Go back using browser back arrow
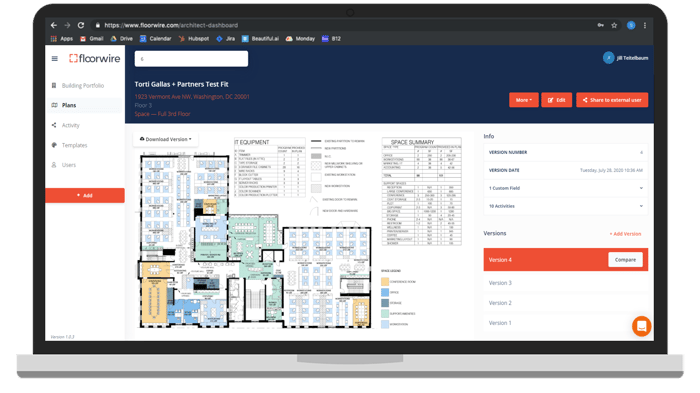 54,25
